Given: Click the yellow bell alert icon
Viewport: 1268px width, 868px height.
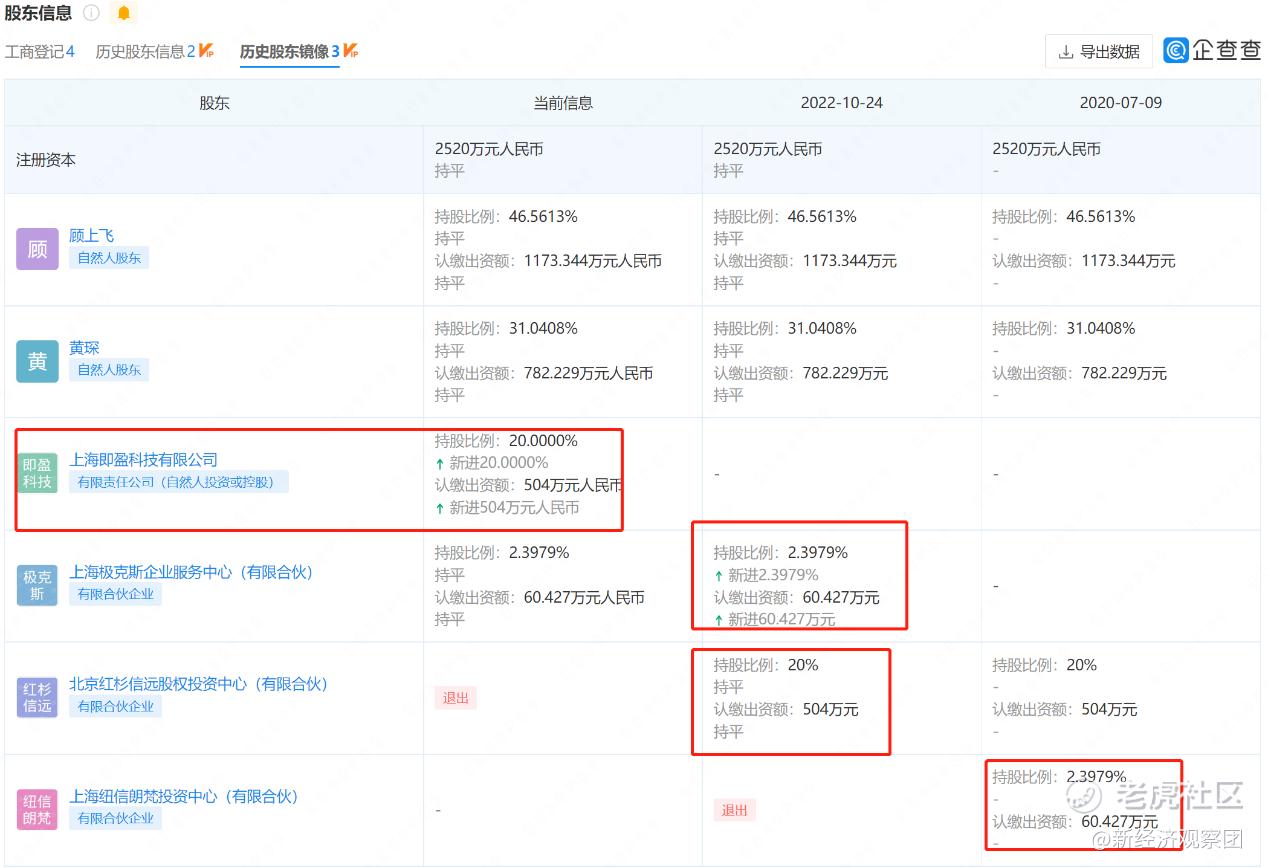Looking at the screenshot, I should pos(123,13).
